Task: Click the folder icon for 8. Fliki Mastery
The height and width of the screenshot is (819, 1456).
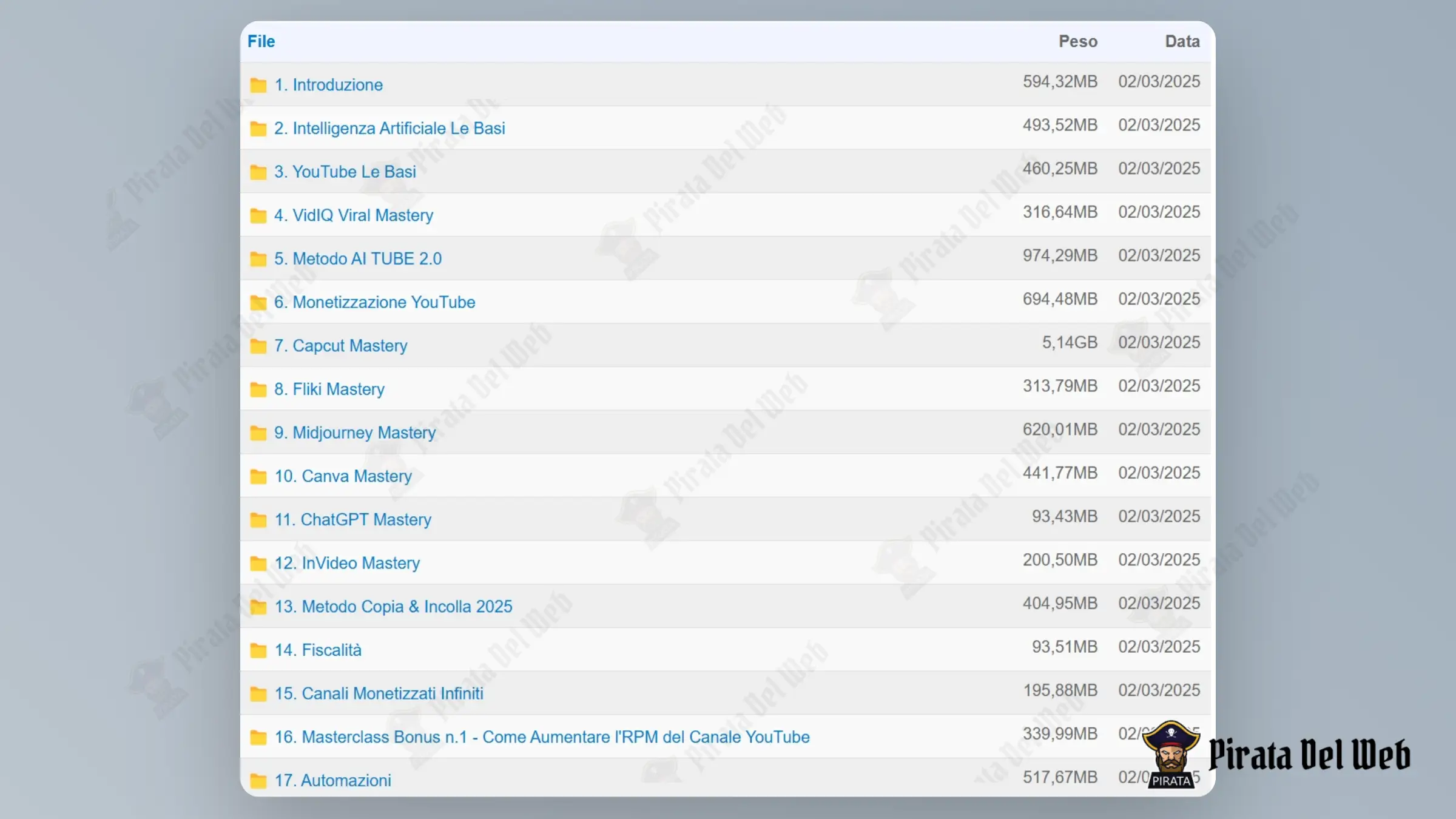Action: pyautogui.click(x=258, y=389)
